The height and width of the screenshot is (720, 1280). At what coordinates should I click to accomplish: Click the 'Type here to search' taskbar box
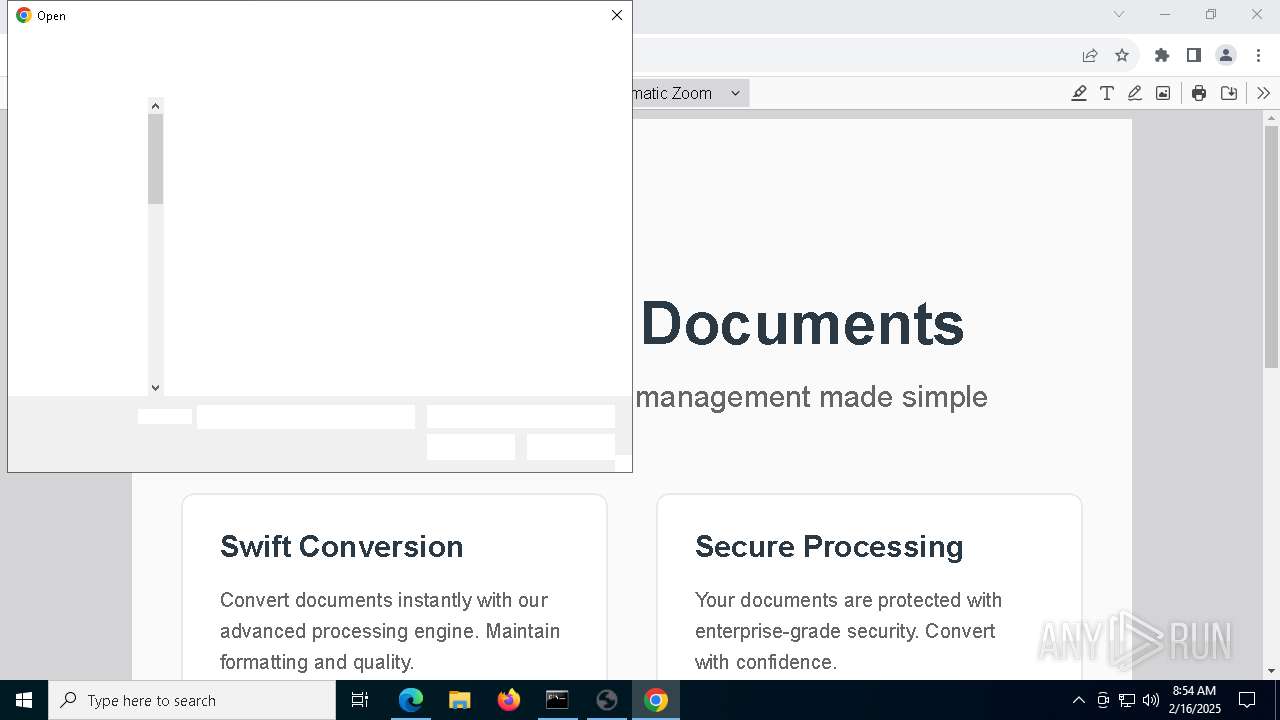click(x=192, y=700)
